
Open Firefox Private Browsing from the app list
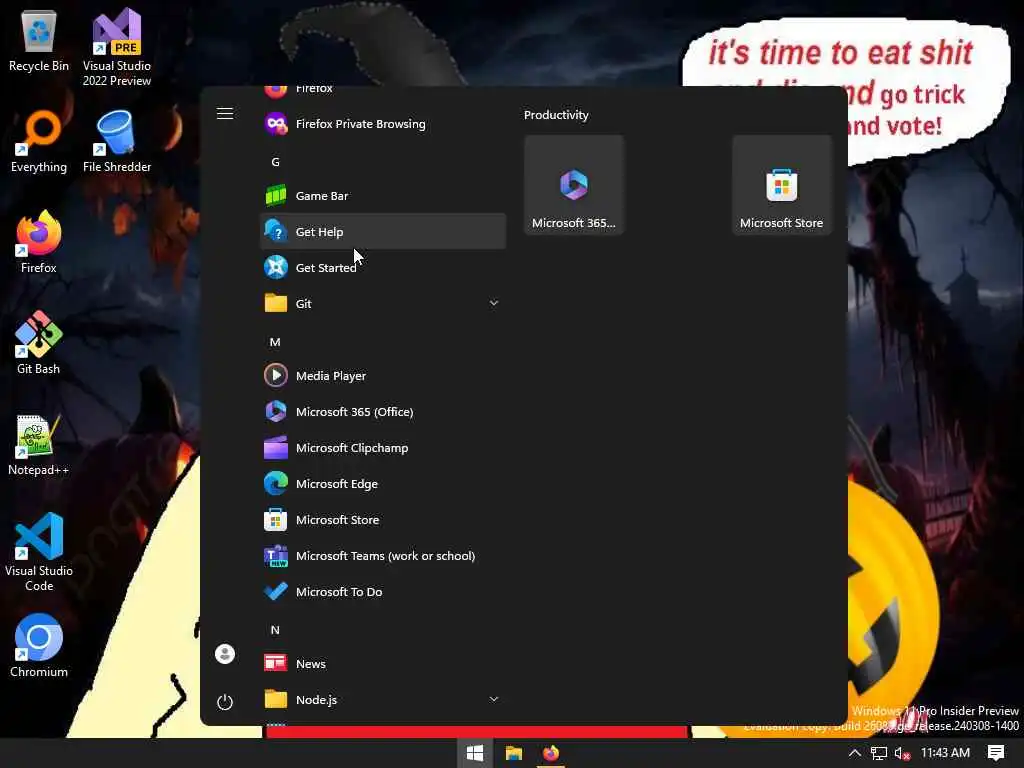pos(383,124)
